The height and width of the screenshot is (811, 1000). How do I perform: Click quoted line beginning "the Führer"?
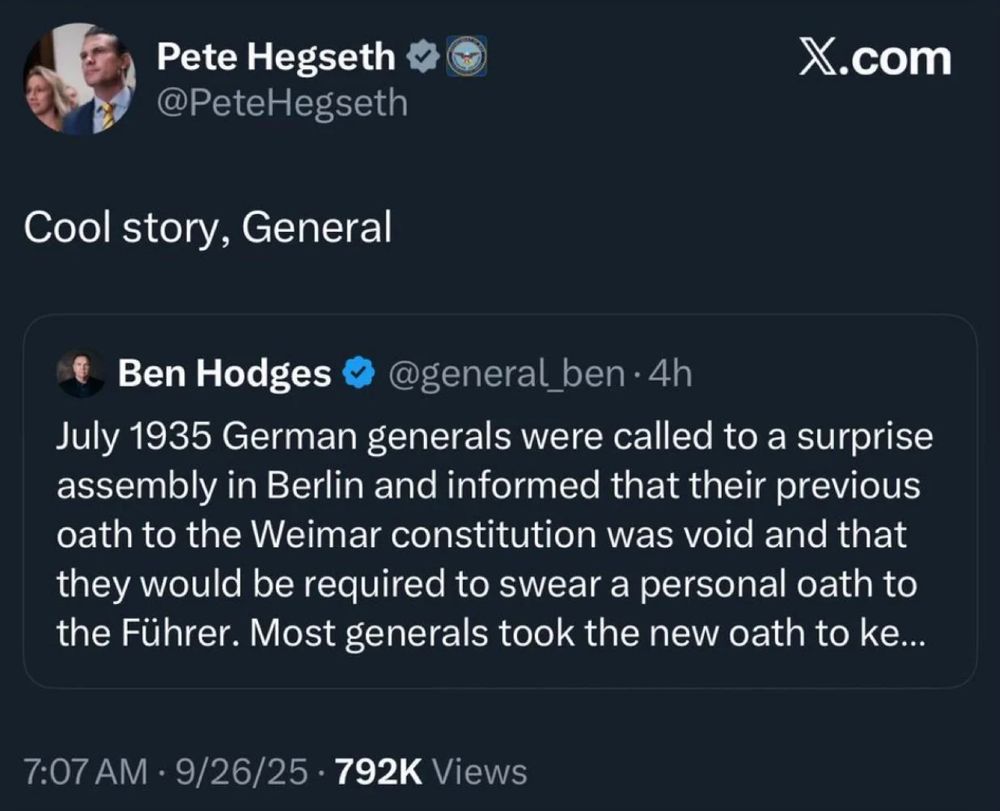pyautogui.click(x=480, y=635)
